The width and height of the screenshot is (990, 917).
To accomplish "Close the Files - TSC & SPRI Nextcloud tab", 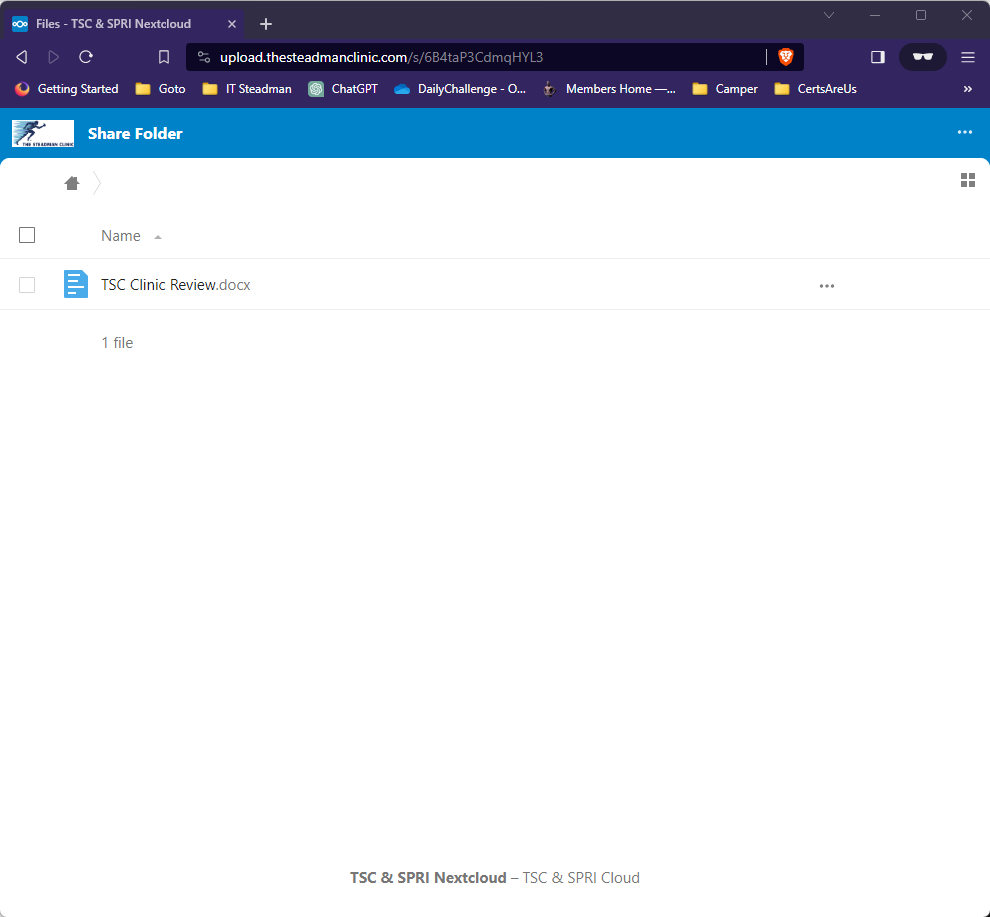I will point(232,24).
